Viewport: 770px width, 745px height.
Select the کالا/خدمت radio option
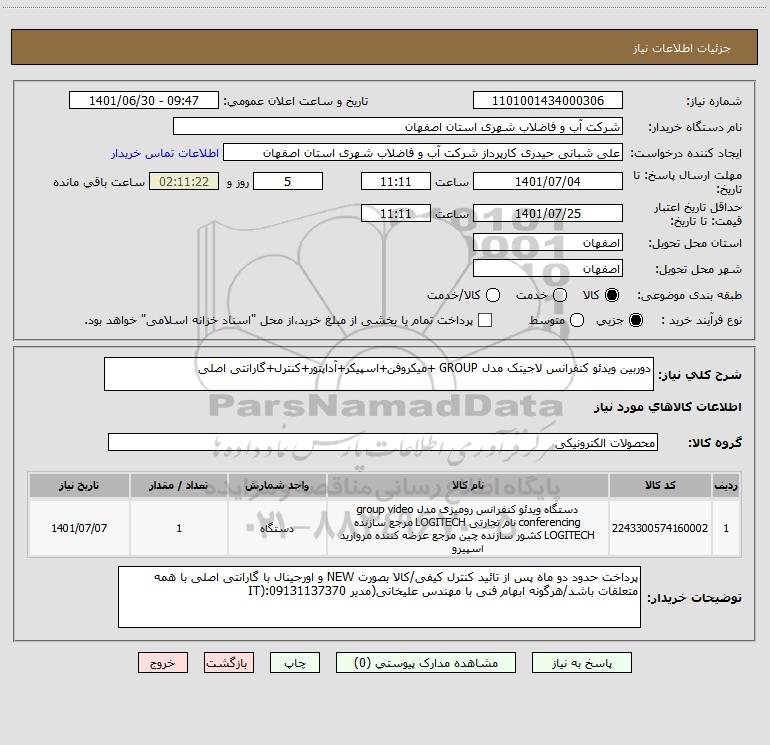coord(493,295)
